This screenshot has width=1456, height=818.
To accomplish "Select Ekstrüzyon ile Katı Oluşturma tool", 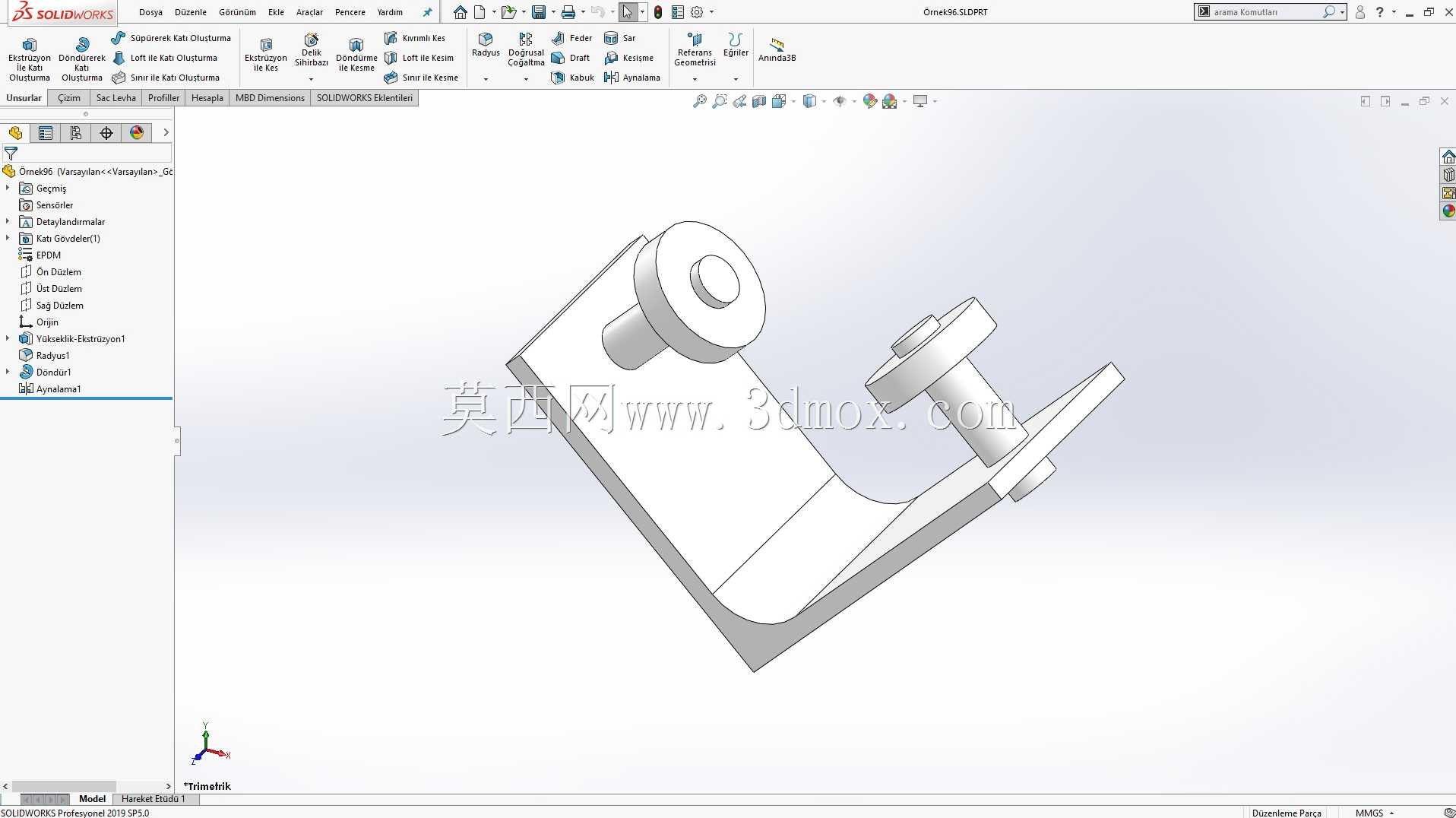I will click(30, 59).
